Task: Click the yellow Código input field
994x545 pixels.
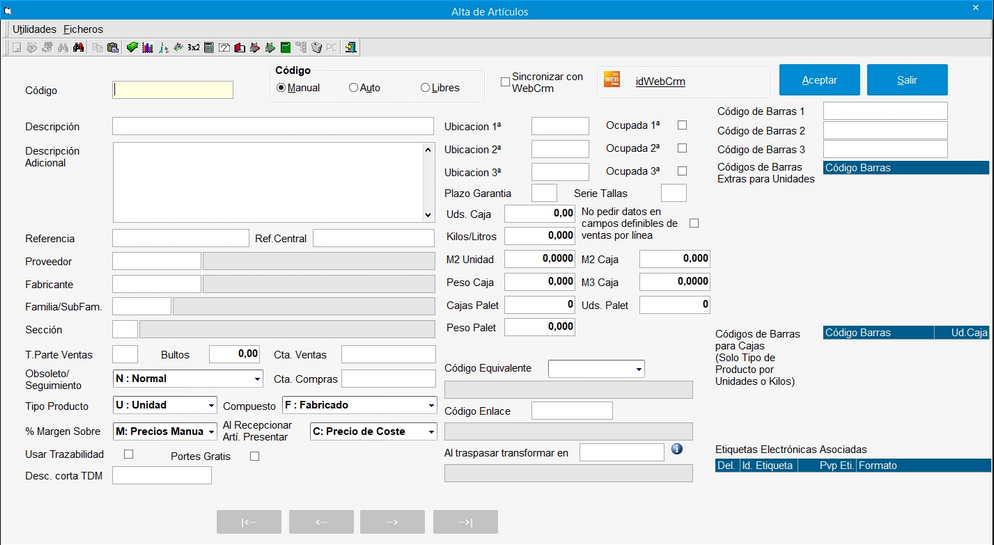Action: (172, 90)
